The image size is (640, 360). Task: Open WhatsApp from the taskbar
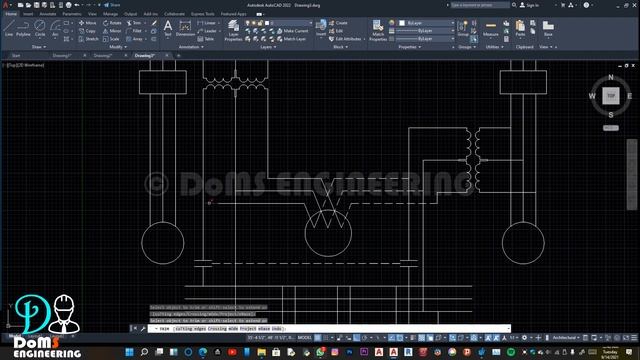(320, 352)
